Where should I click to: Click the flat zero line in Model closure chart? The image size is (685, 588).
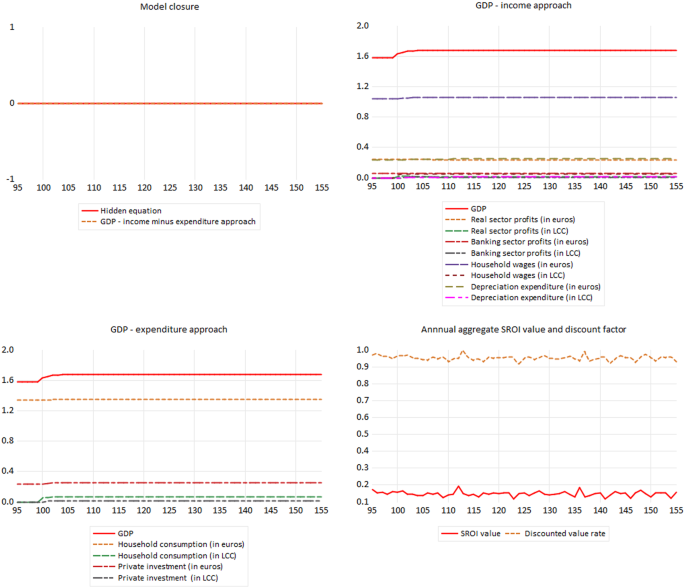click(170, 104)
